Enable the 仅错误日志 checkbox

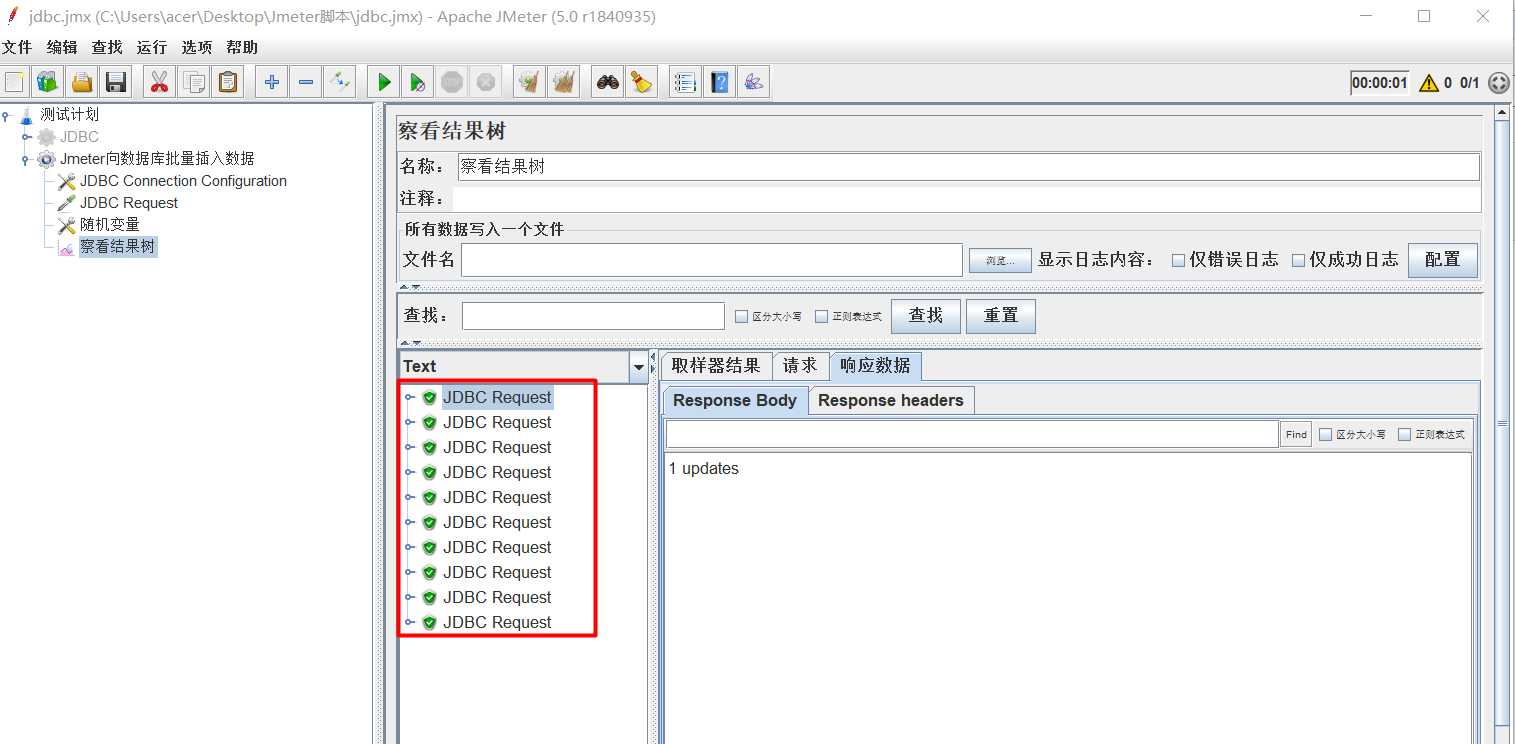1178,260
